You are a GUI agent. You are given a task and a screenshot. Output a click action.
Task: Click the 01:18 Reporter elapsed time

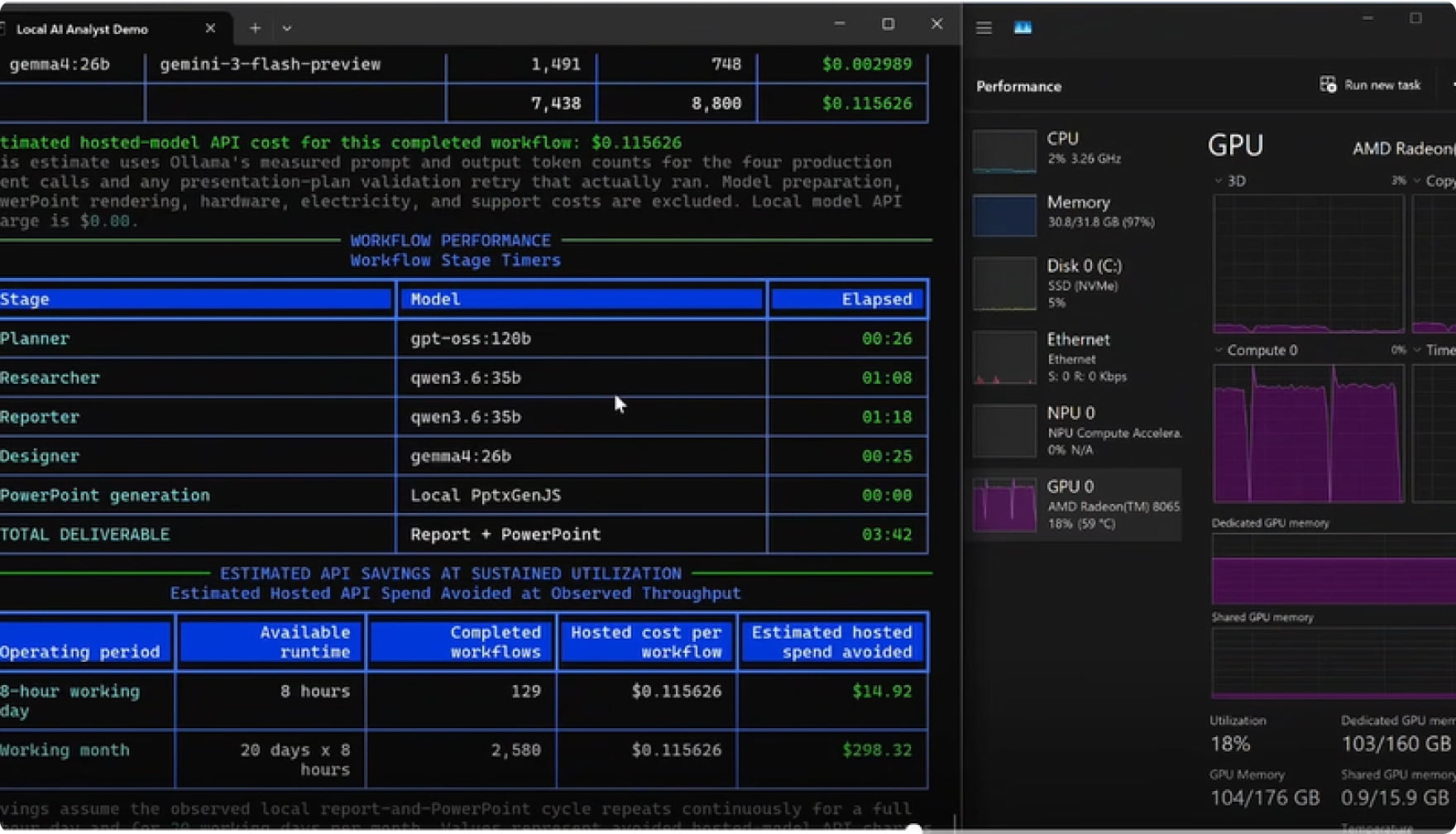[887, 417]
